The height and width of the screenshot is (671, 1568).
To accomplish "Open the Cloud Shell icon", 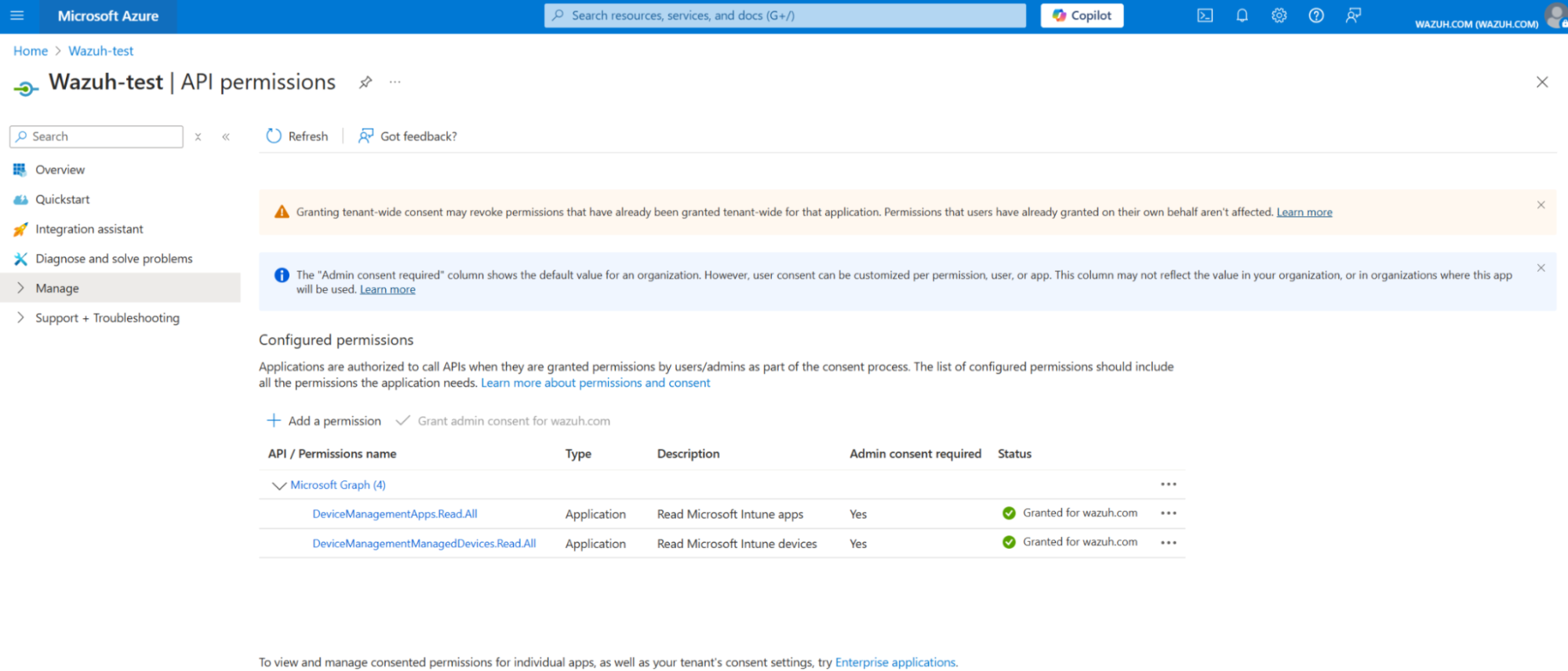I will [1205, 16].
